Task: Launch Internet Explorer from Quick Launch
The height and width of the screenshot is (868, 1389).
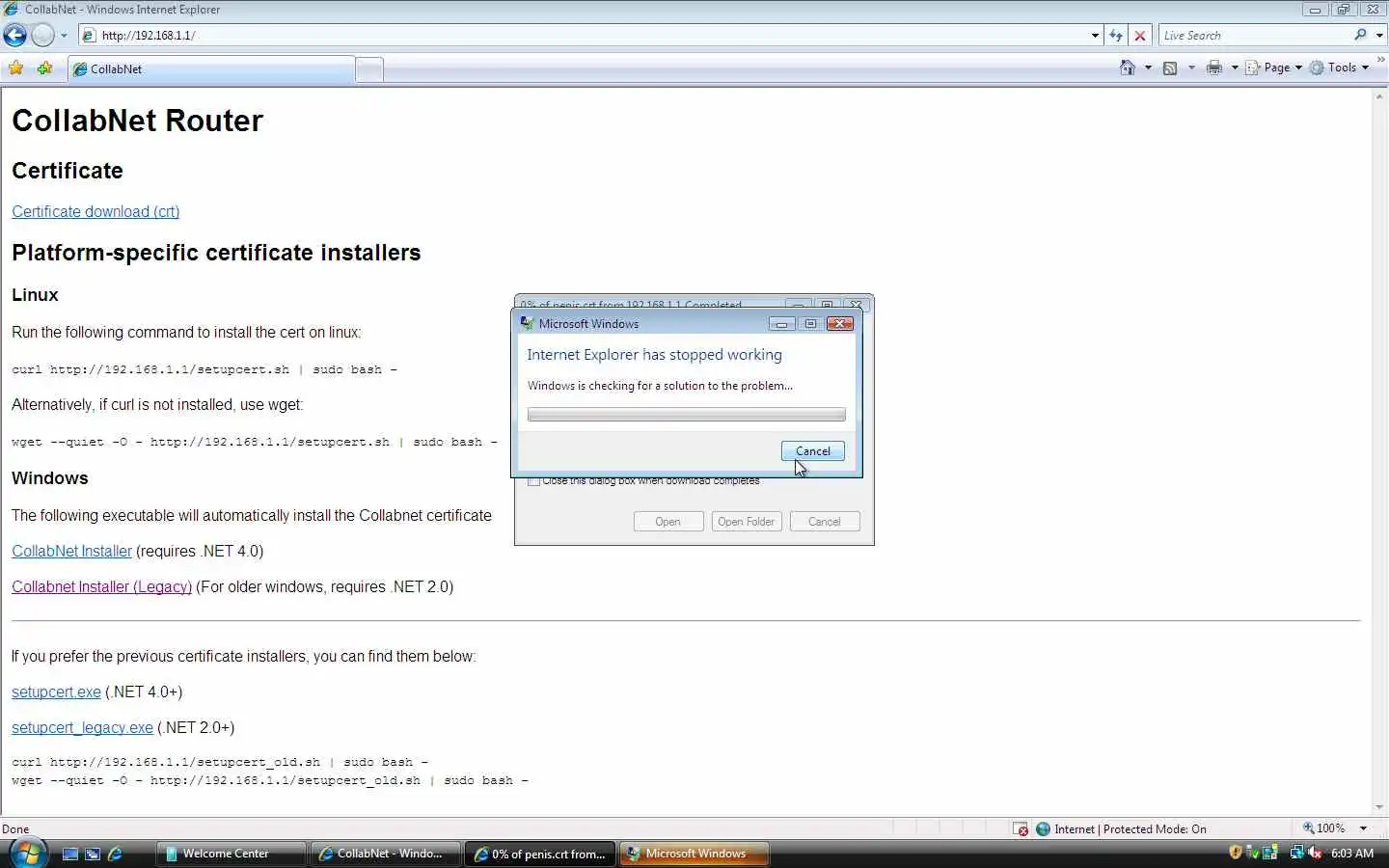Action: (x=115, y=854)
